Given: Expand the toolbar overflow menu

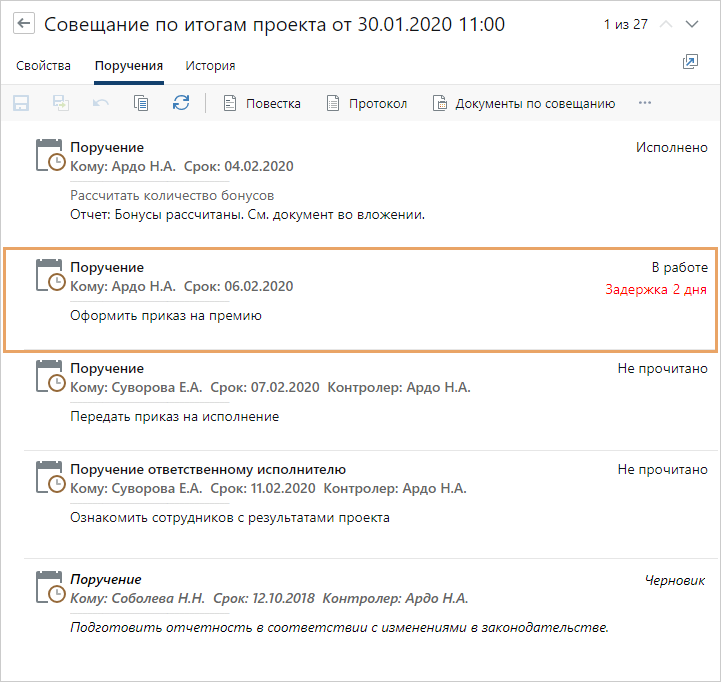Looking at the screenshot, I should pyautogui.click(x=645, y=103).
